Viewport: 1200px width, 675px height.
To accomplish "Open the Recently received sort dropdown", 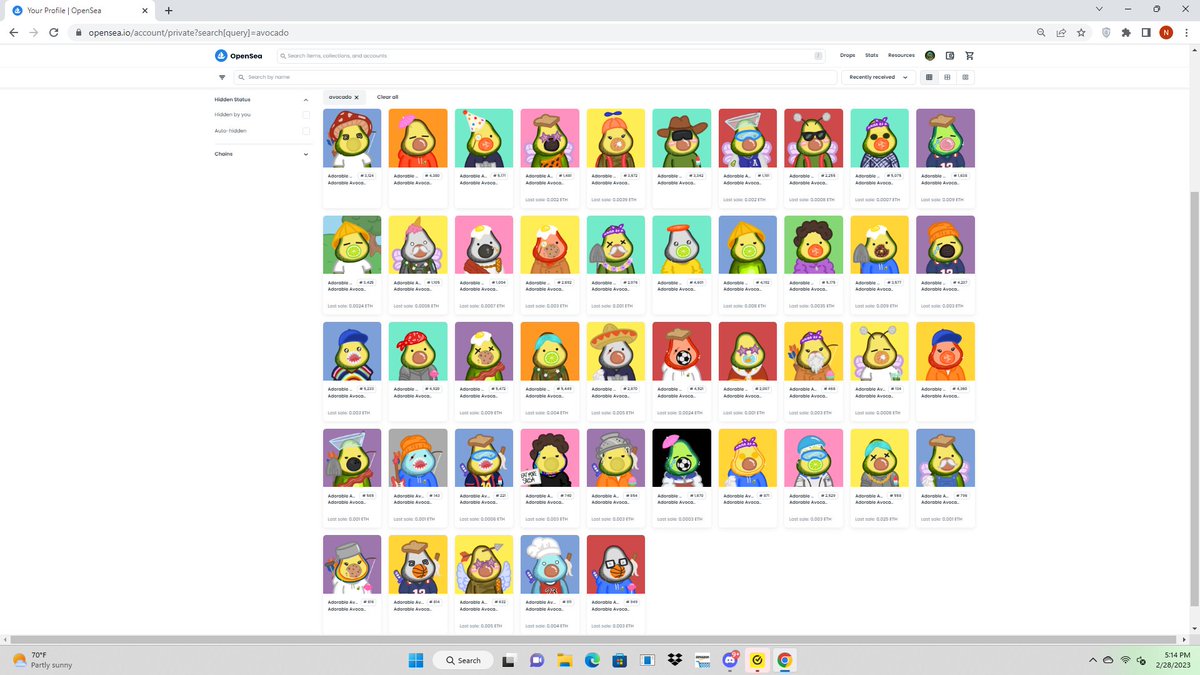I will point(879,77).
